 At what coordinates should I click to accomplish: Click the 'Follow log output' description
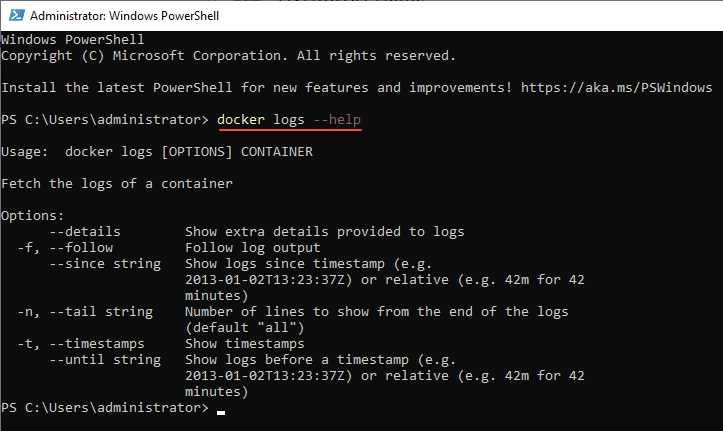coord(253,248)
